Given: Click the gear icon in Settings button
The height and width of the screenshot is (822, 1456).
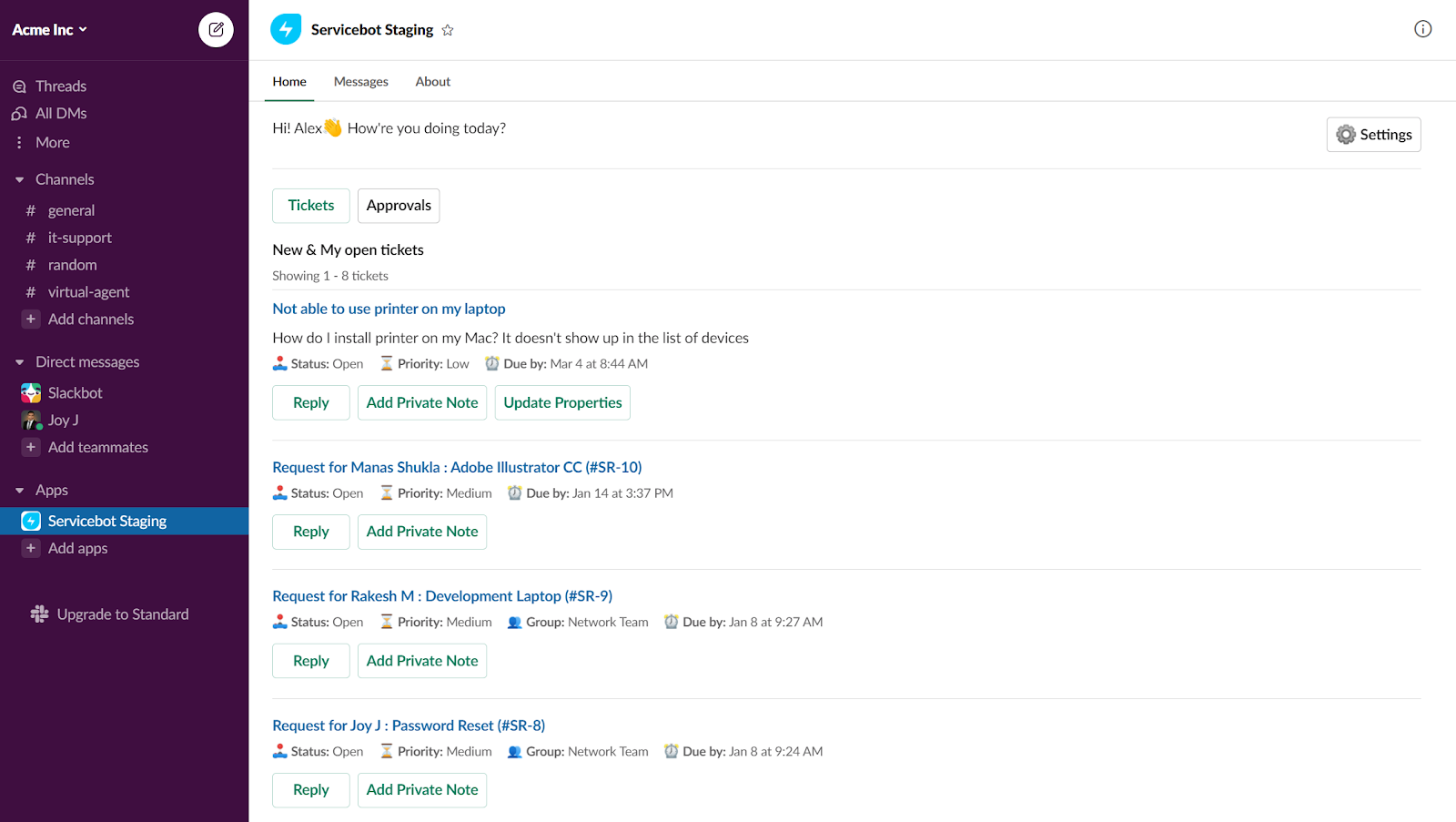Looking at the screenshot, I should (x=1346, y=135).
